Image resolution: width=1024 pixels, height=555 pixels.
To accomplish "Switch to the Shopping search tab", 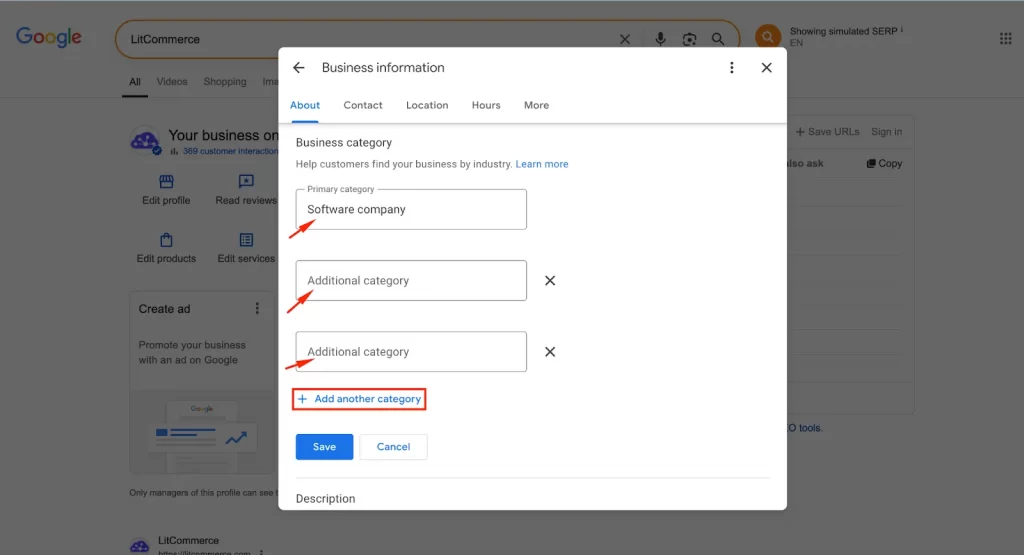I will (225, 82).
